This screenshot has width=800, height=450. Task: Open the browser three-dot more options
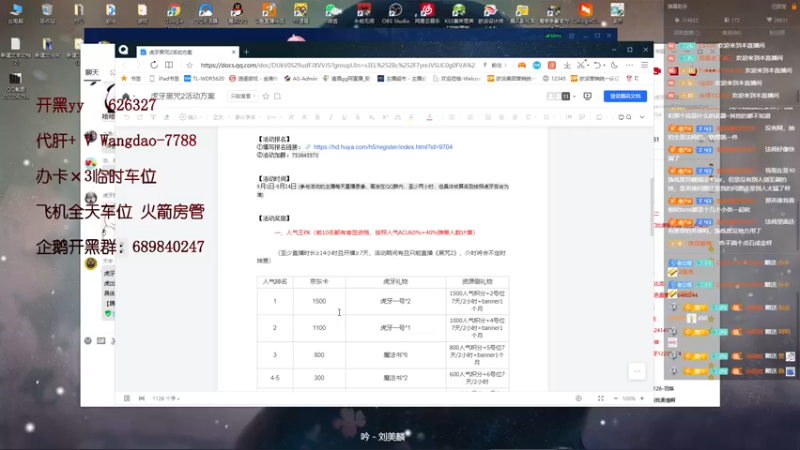[x=629, y=65]
